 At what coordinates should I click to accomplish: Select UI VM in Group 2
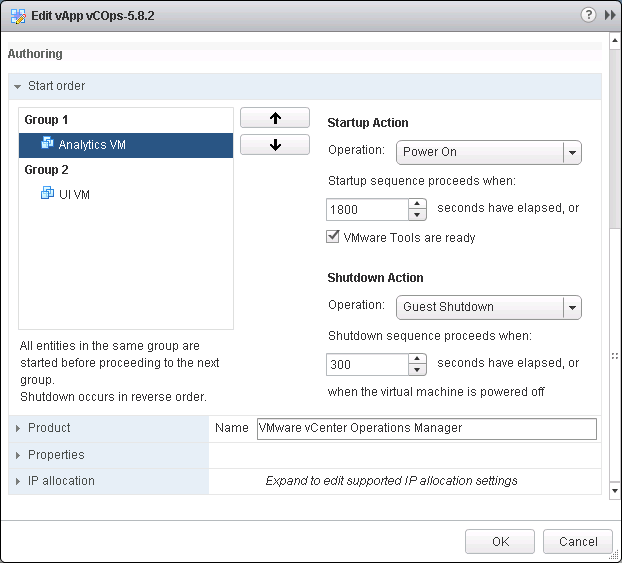pos(74,195)
